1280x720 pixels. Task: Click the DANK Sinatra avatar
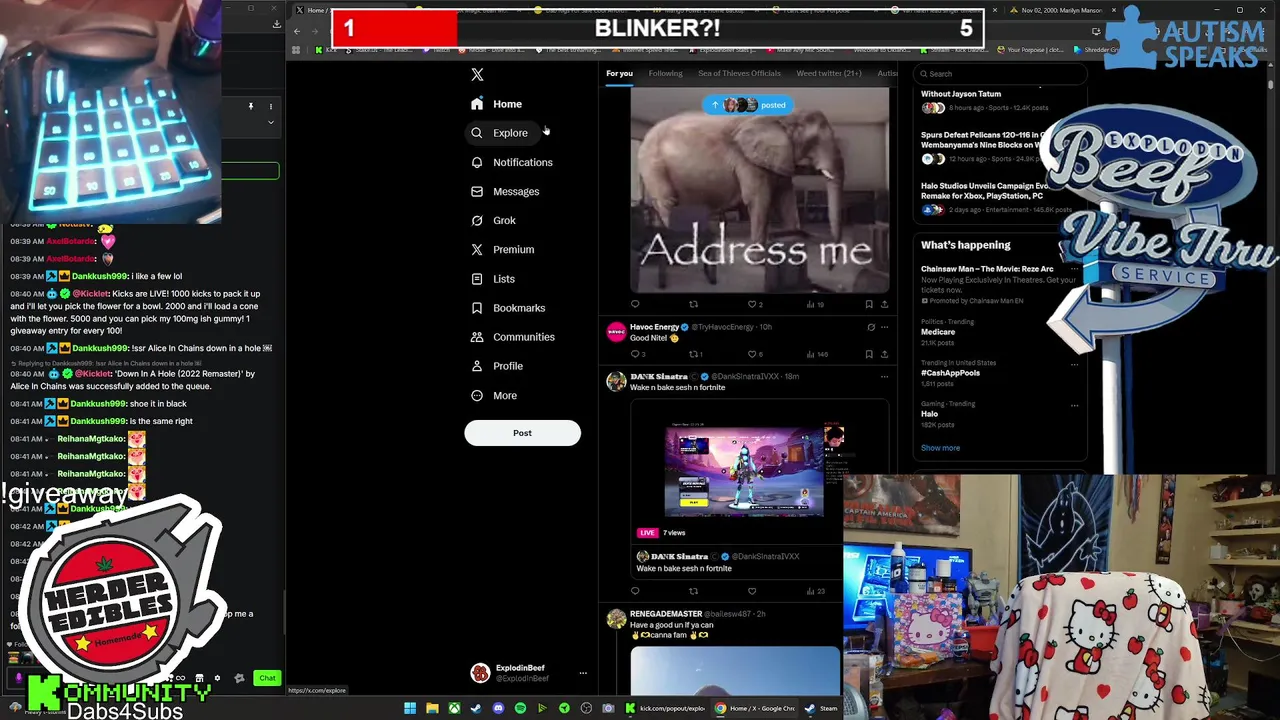pos(616,383)
